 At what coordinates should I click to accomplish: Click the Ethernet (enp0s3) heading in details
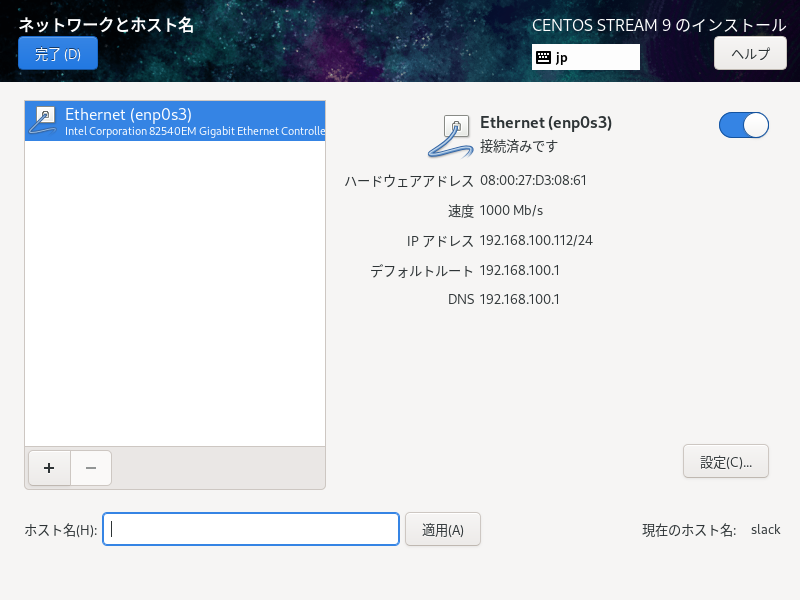546,122
